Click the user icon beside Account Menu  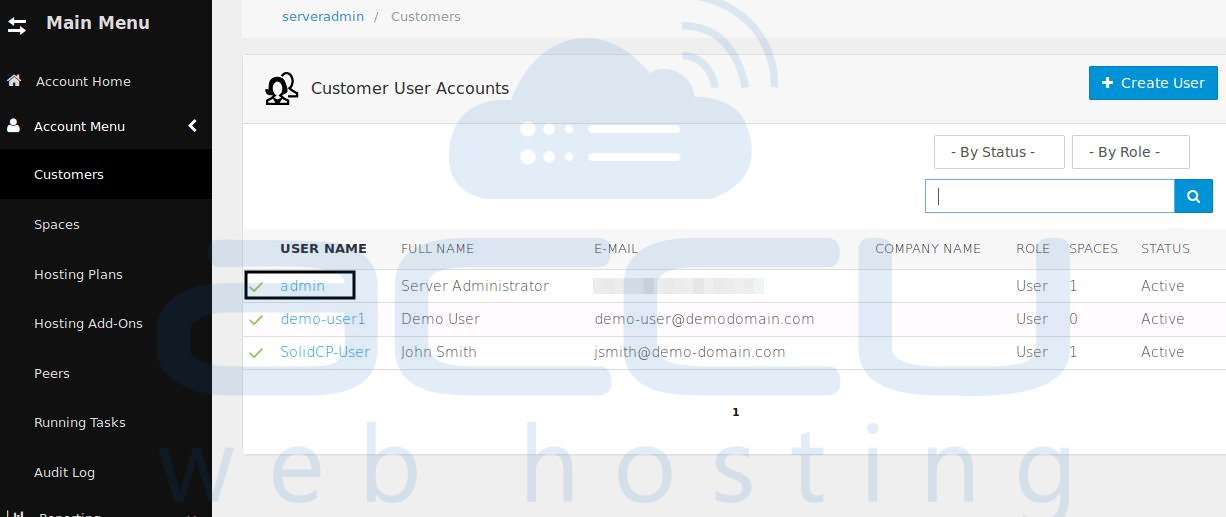pyautogui.click(x=14, y=126)
